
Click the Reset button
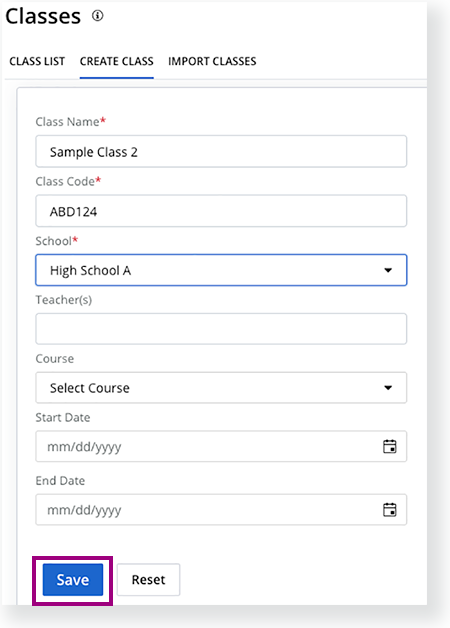coord(149,580)
